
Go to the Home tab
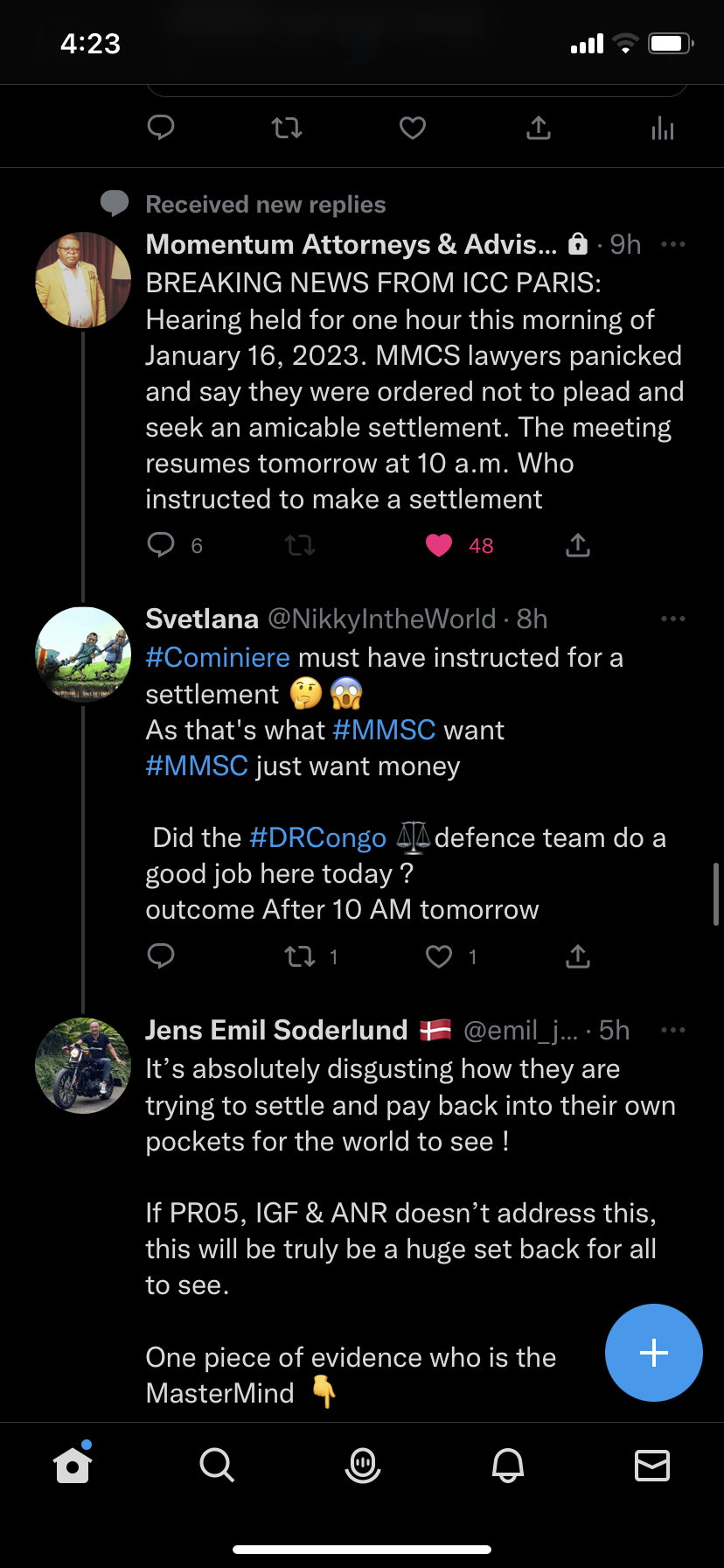tap(73, 1465)
